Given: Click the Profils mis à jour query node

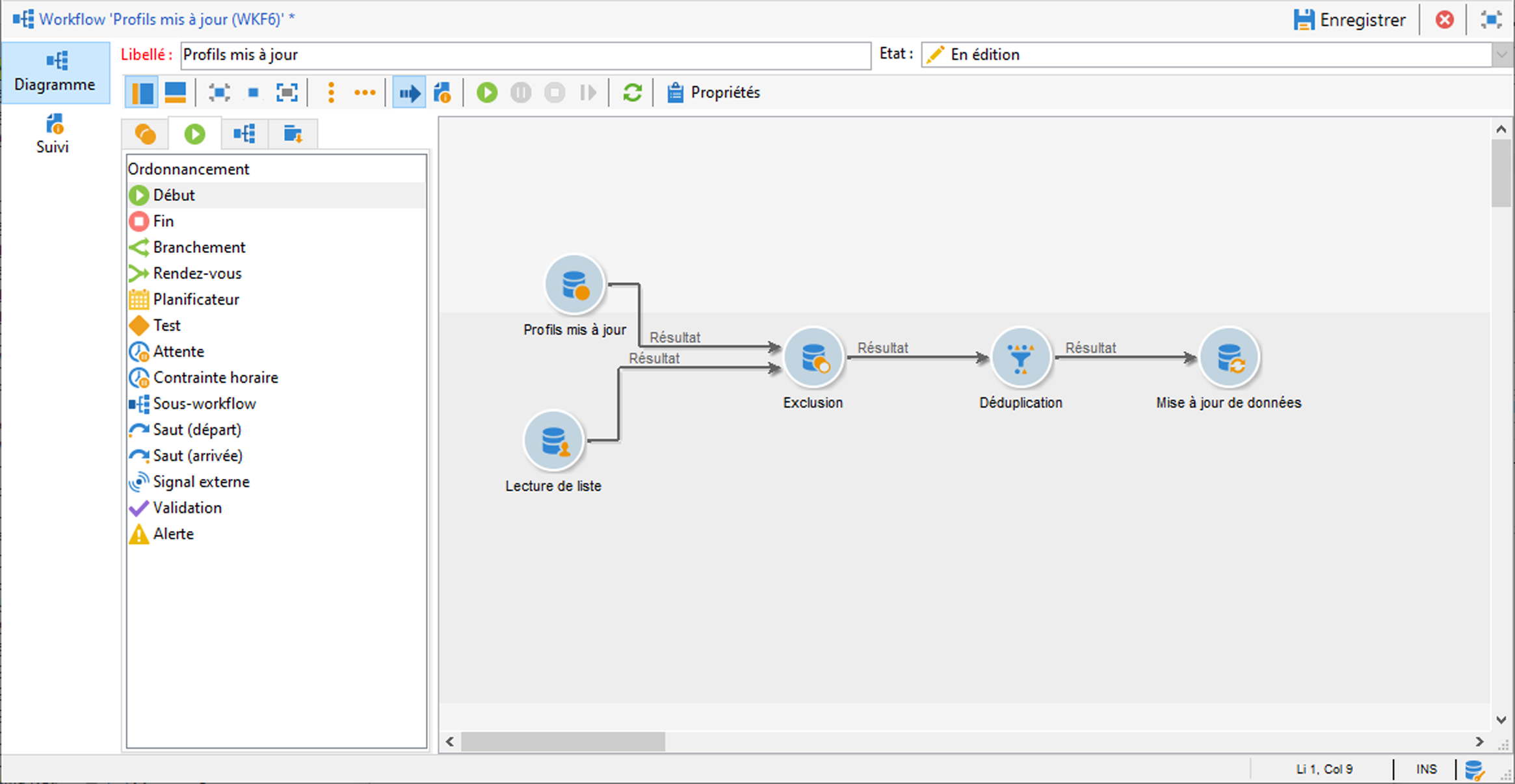Looking at the screenshot, I should click(x=574, y=285).
